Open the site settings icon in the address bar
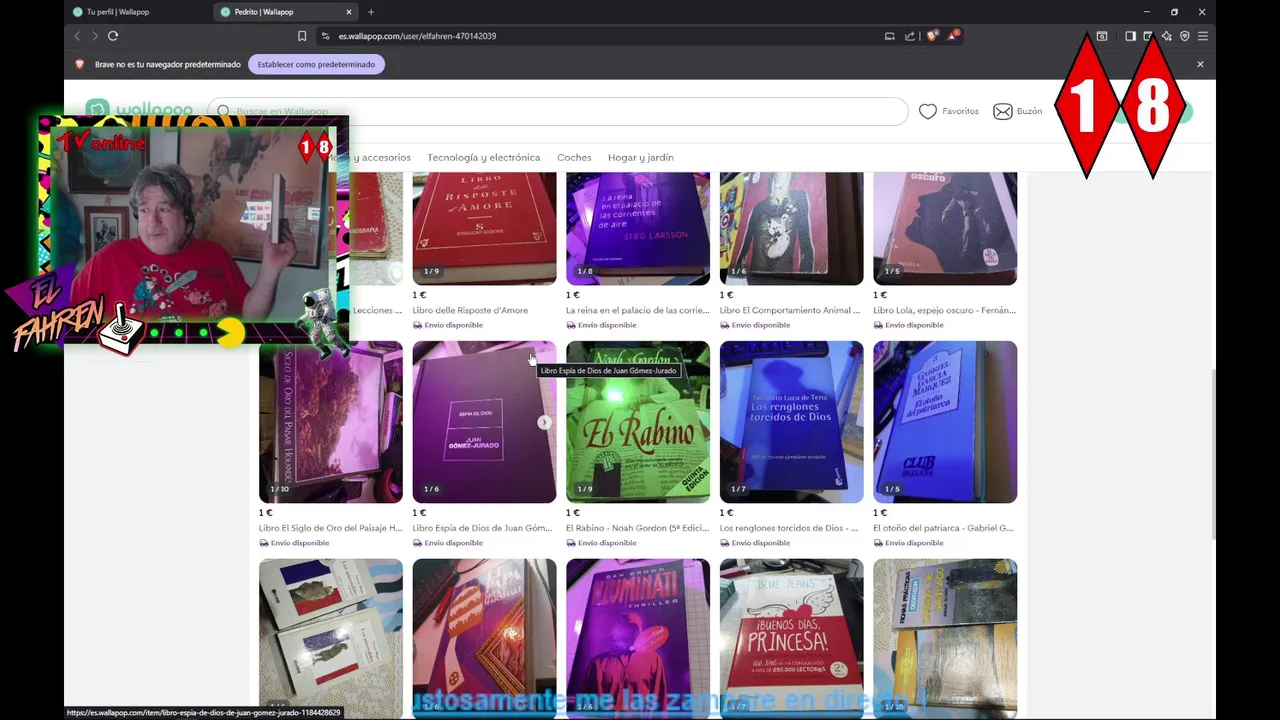The width and height of the screenshot is (1280, 720). pos(325,36)
